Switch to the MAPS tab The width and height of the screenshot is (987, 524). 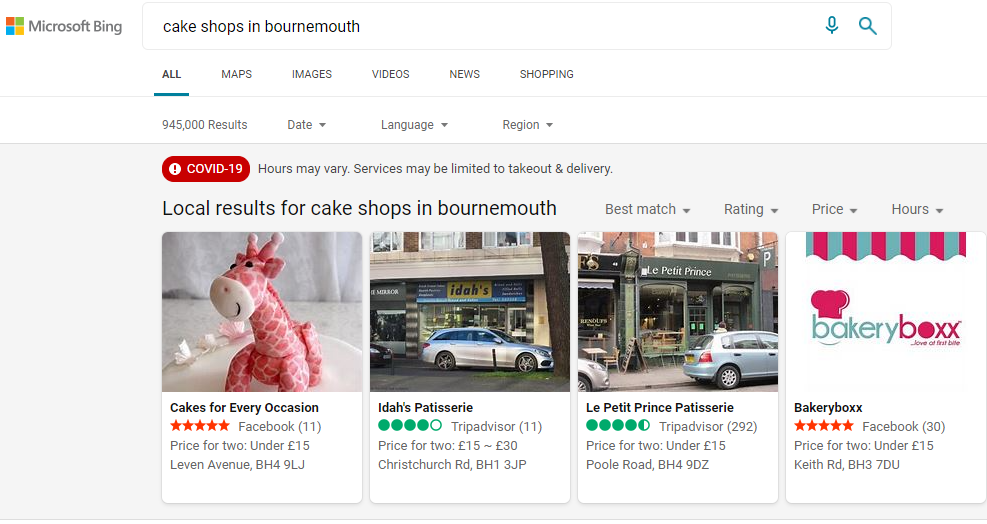pyautogui.click(x=236, y=74)
